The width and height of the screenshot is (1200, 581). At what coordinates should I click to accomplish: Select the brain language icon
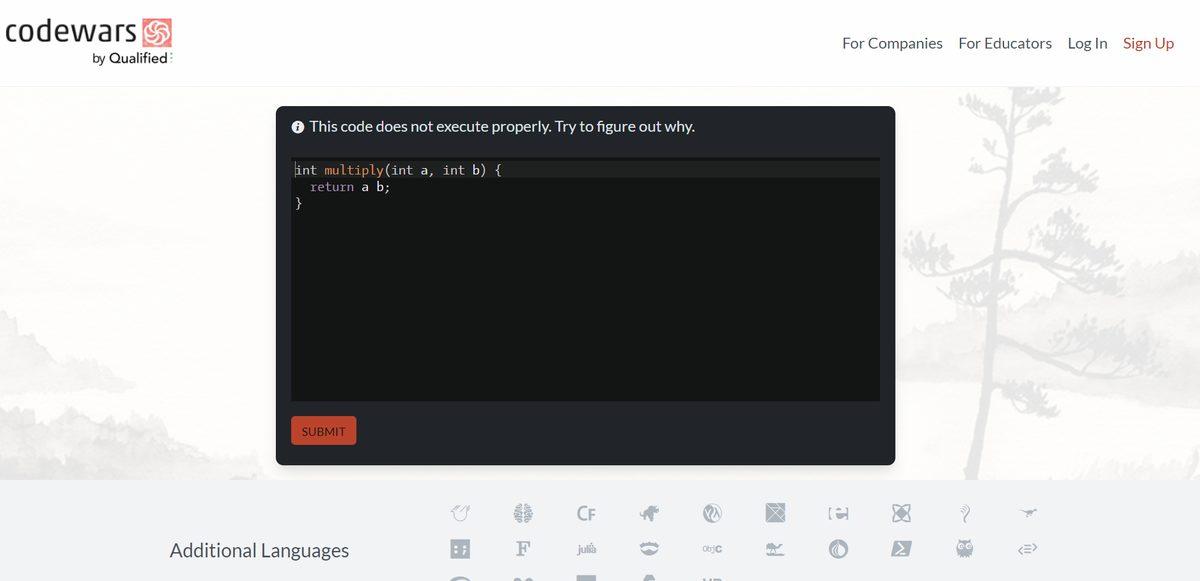tap(523, 513)
